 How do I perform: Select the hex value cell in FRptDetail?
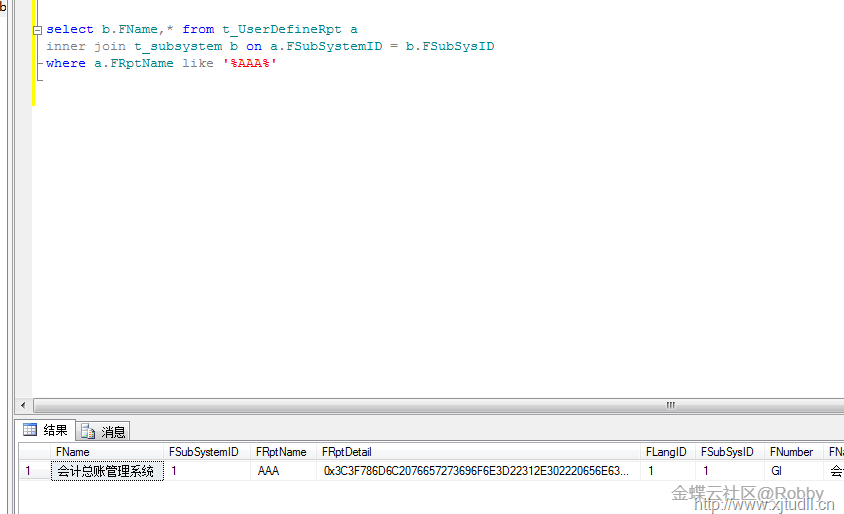tap(476, 471)
